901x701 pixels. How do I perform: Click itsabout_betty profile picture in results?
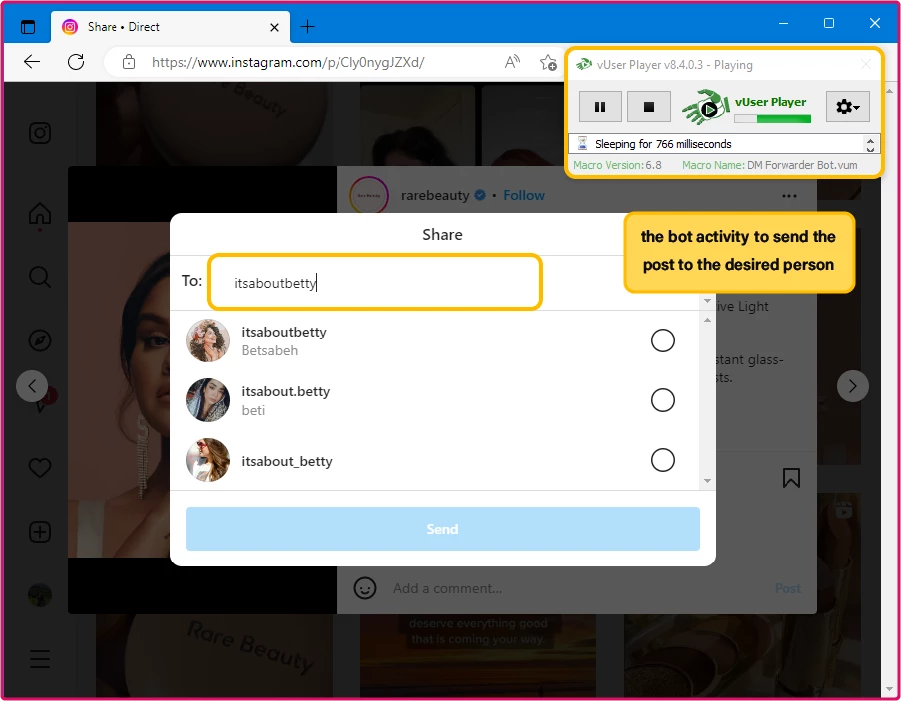[208, 460]
